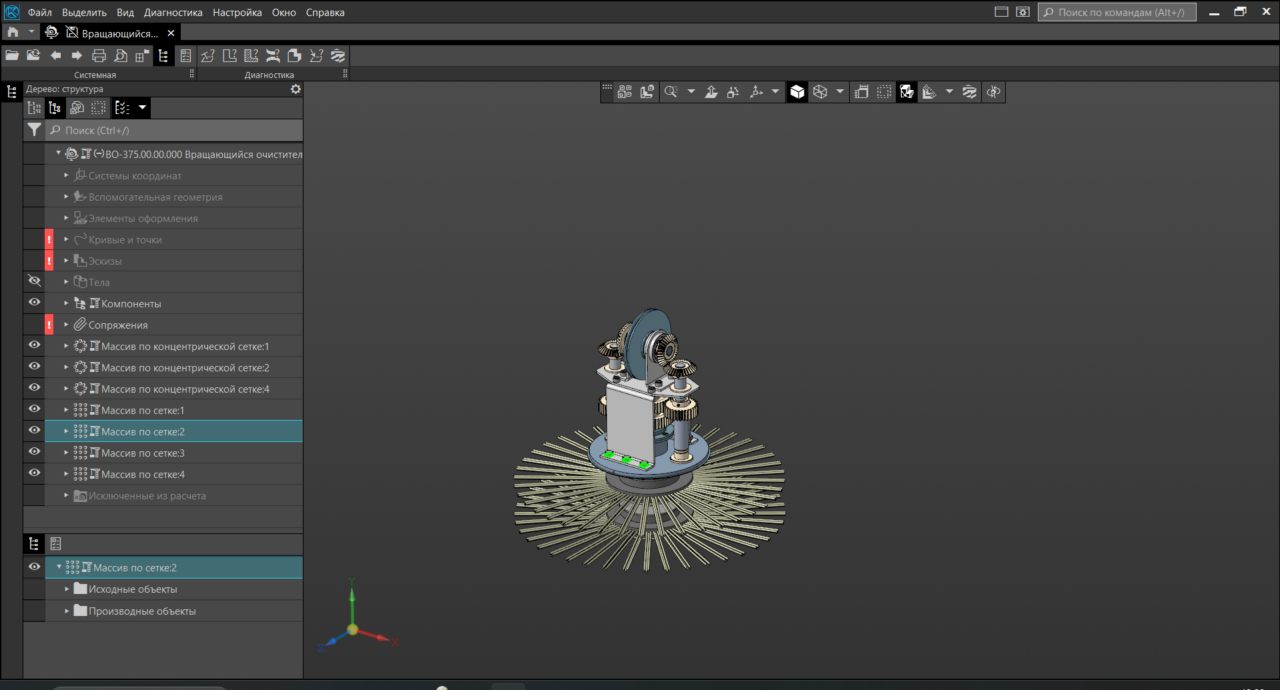1280x690 pixels.
Task: Open dropdown arrow next to wireframe mode
Action: tap(840, 92)
